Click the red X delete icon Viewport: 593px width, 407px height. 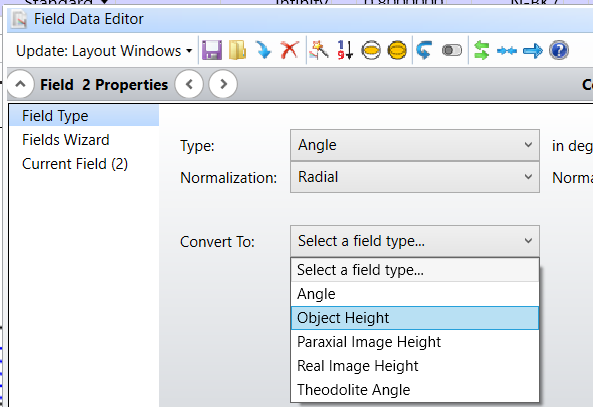point(290,50)
